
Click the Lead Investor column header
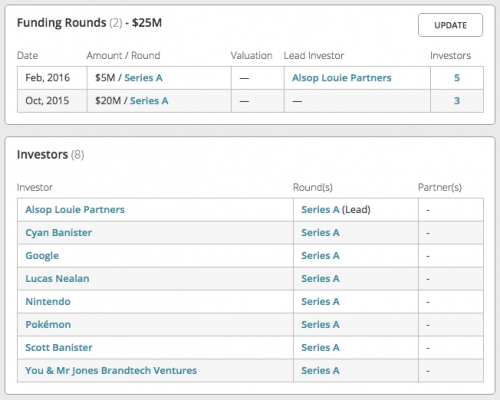(314, 55)
